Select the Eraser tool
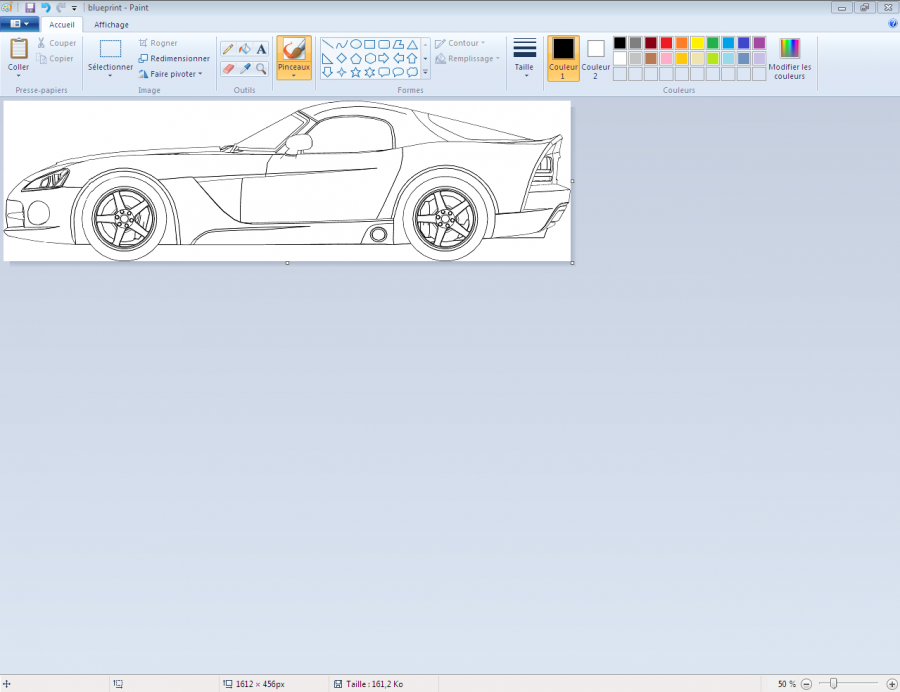This screenshot has width=900, height=692. tap(228, 69)
